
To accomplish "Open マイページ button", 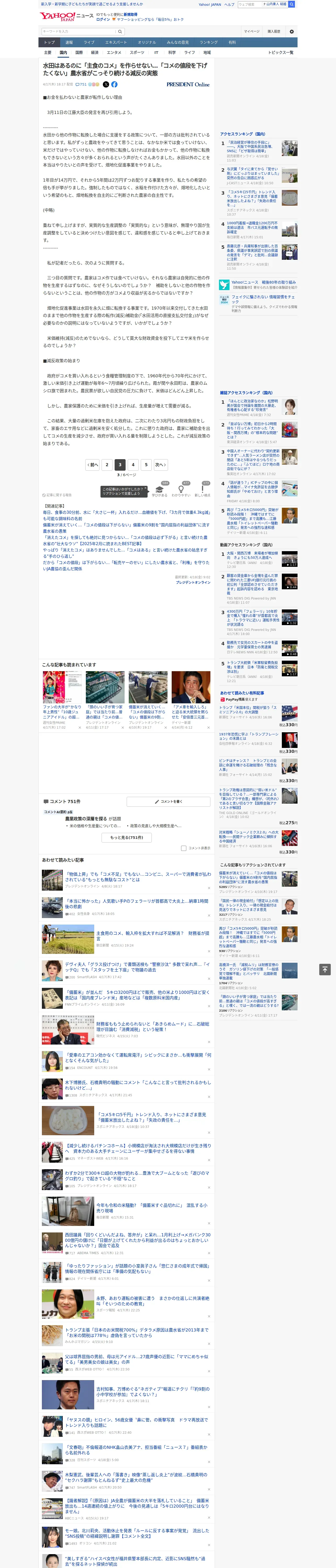I will click(252, 32).
